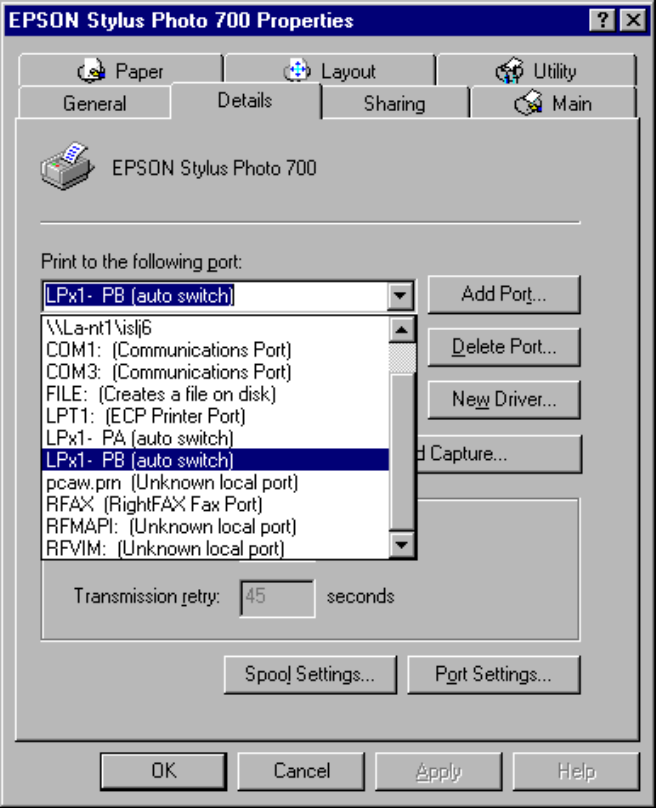This screenshot has height=808, width=656.
Task: Choose COM1: (Communications Port)
Action: pyautogui.click(x=215, y=350)
